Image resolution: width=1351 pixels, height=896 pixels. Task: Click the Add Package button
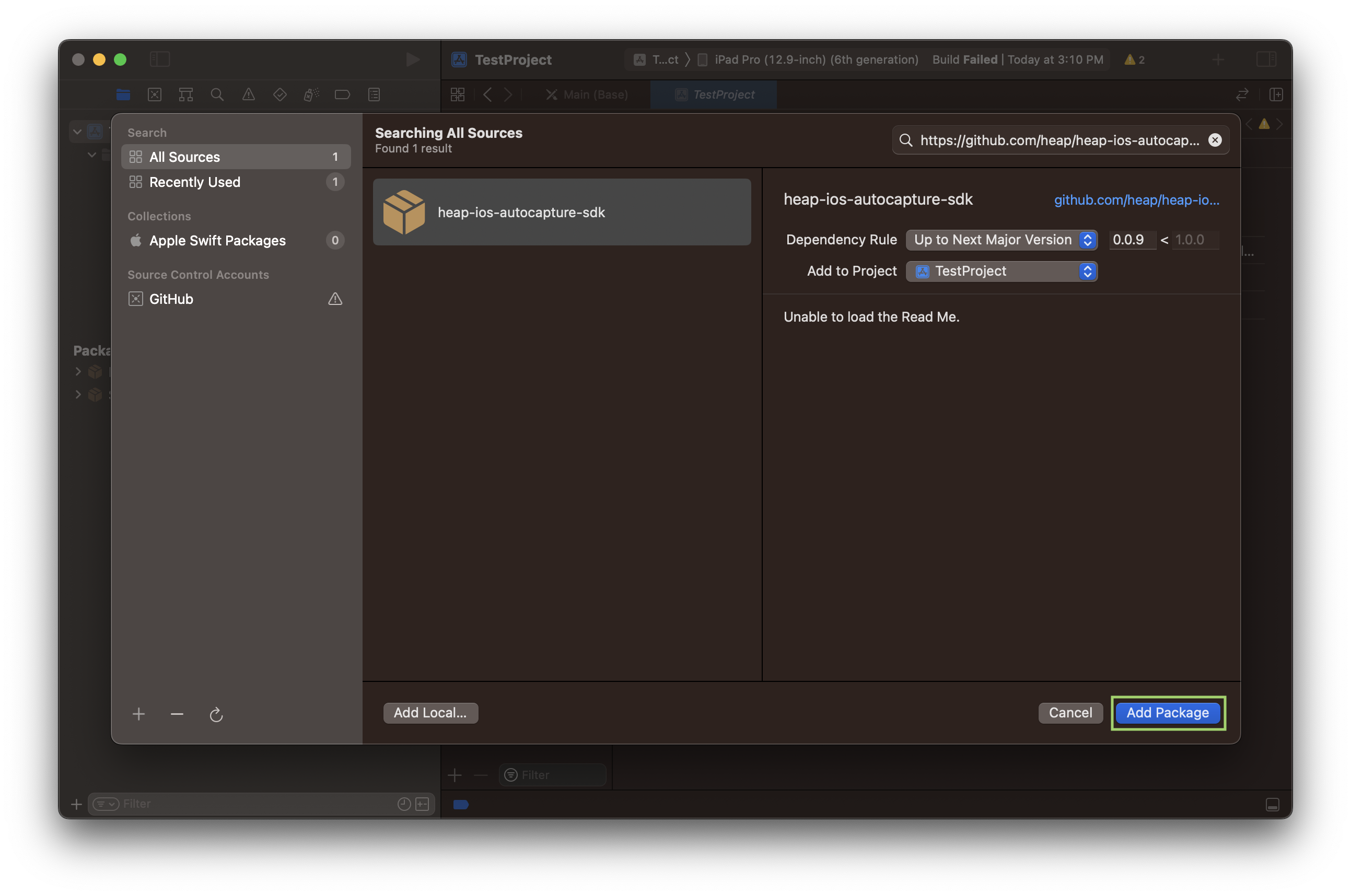pyautogui.click(x=1167, y=713)
